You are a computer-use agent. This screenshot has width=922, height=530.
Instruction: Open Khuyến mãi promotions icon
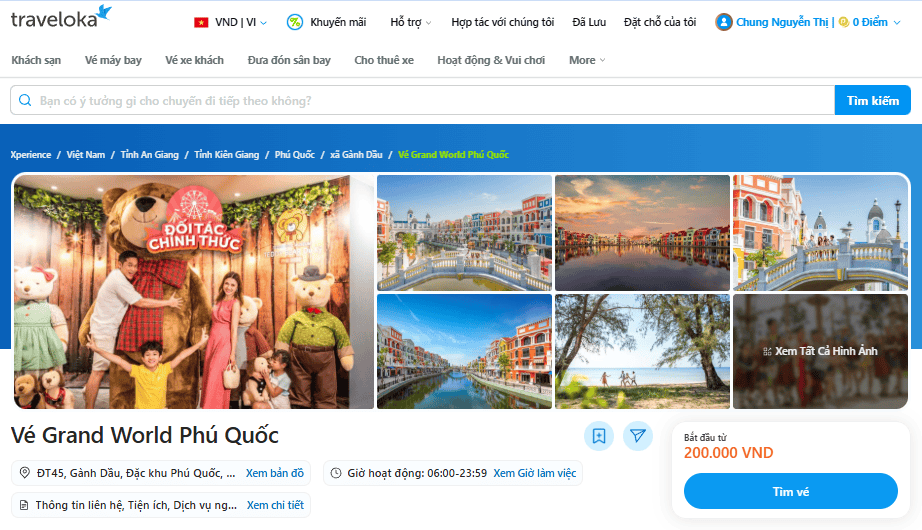(x=295, y=22)
